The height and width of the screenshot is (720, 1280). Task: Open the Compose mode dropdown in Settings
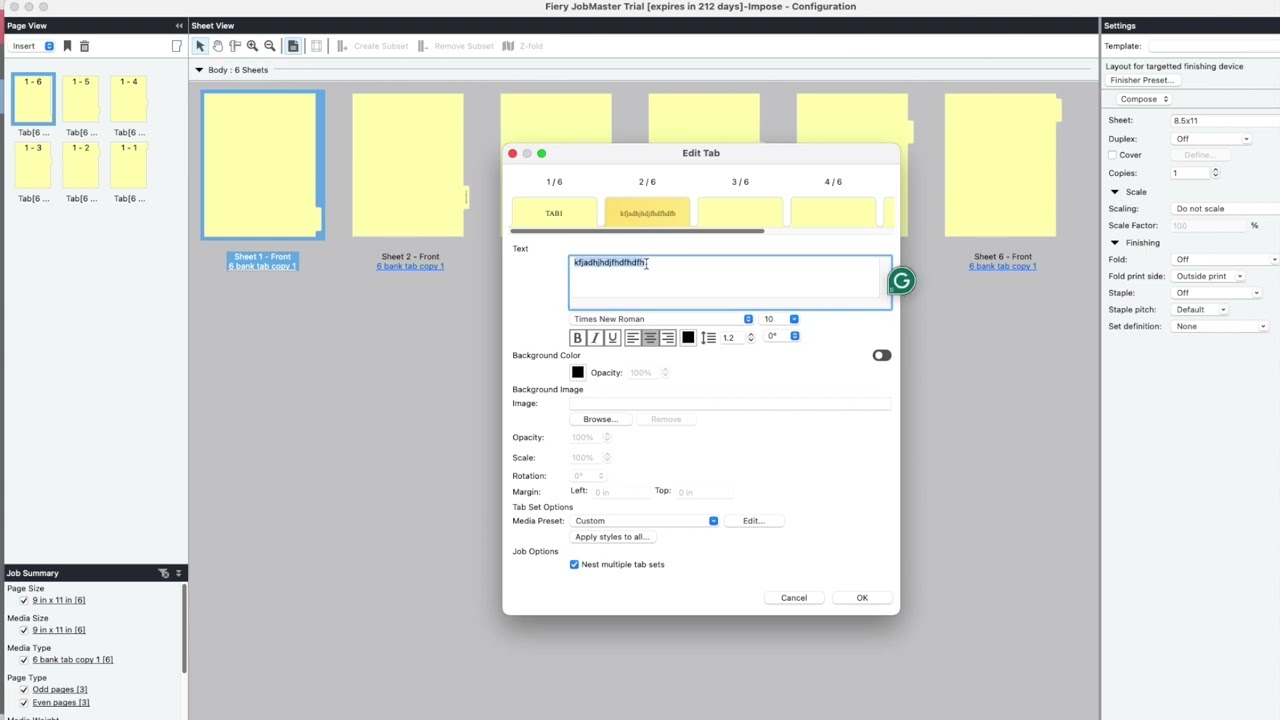pos(1144,99)
